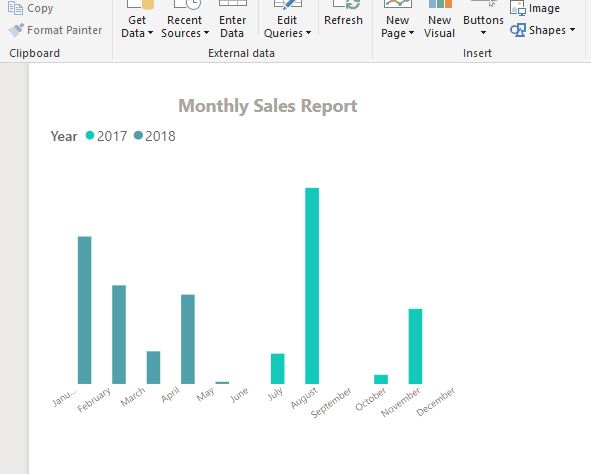Activate the Format Painter tool
This screenshot has height=474, width=591.
[55, 30]
